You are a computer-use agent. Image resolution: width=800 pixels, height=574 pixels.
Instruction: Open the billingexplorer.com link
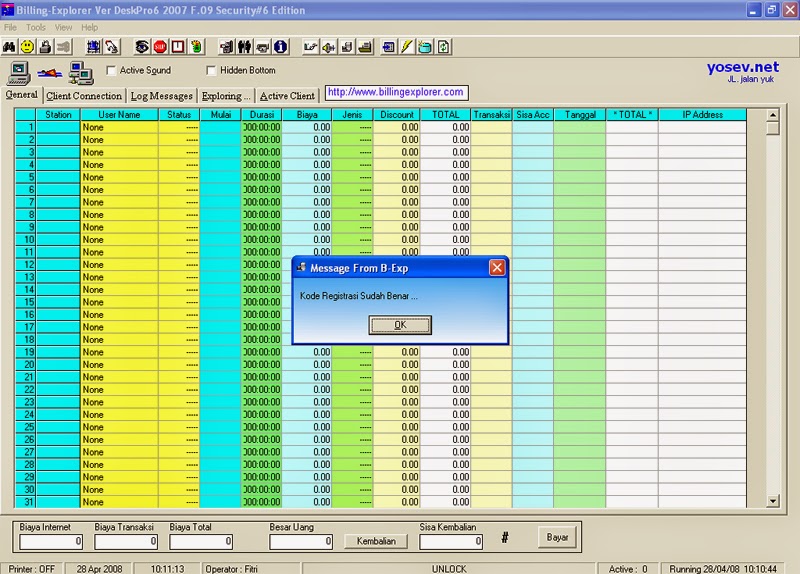click(396, 92)
